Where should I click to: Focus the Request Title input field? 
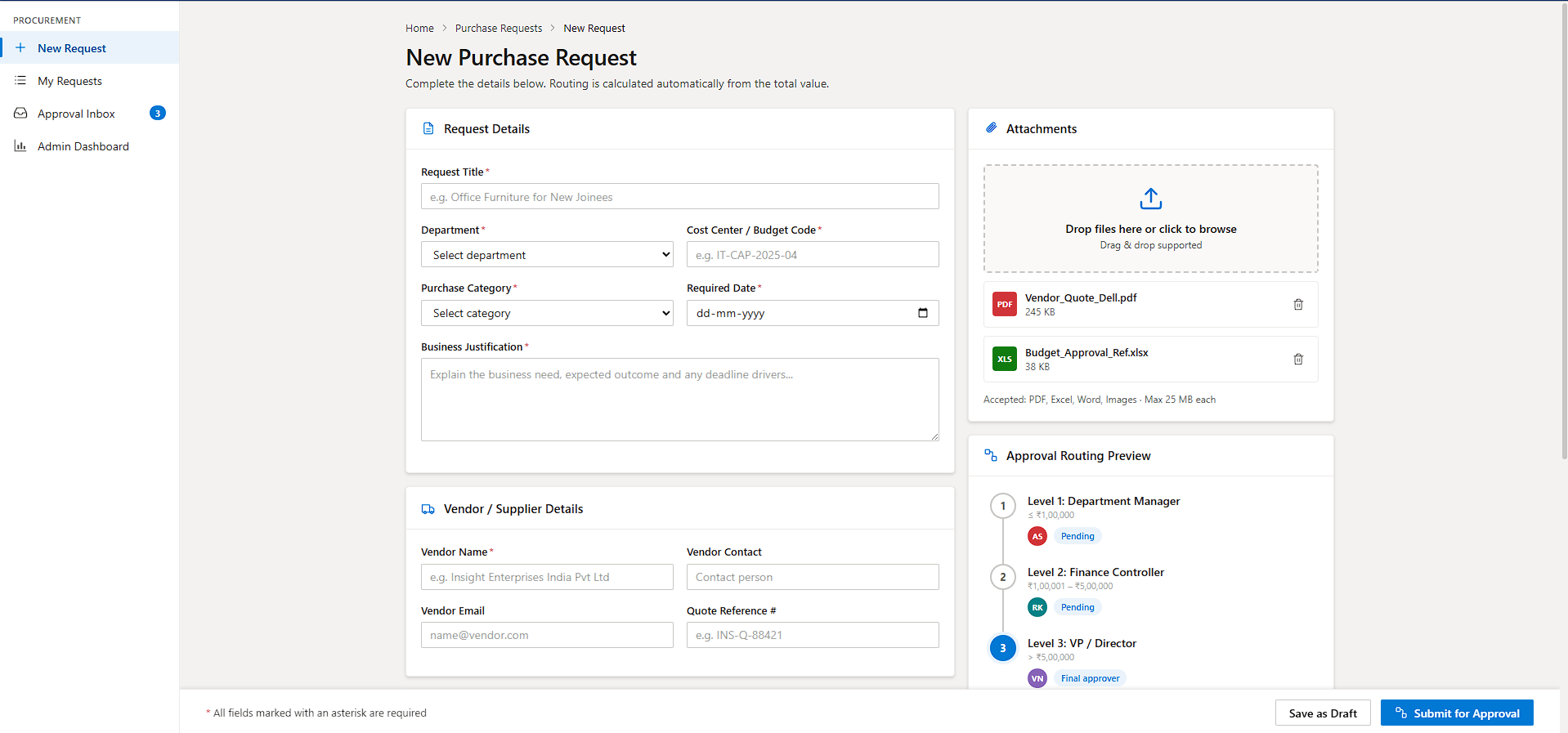pyautogui.click(x=679, y=196)
